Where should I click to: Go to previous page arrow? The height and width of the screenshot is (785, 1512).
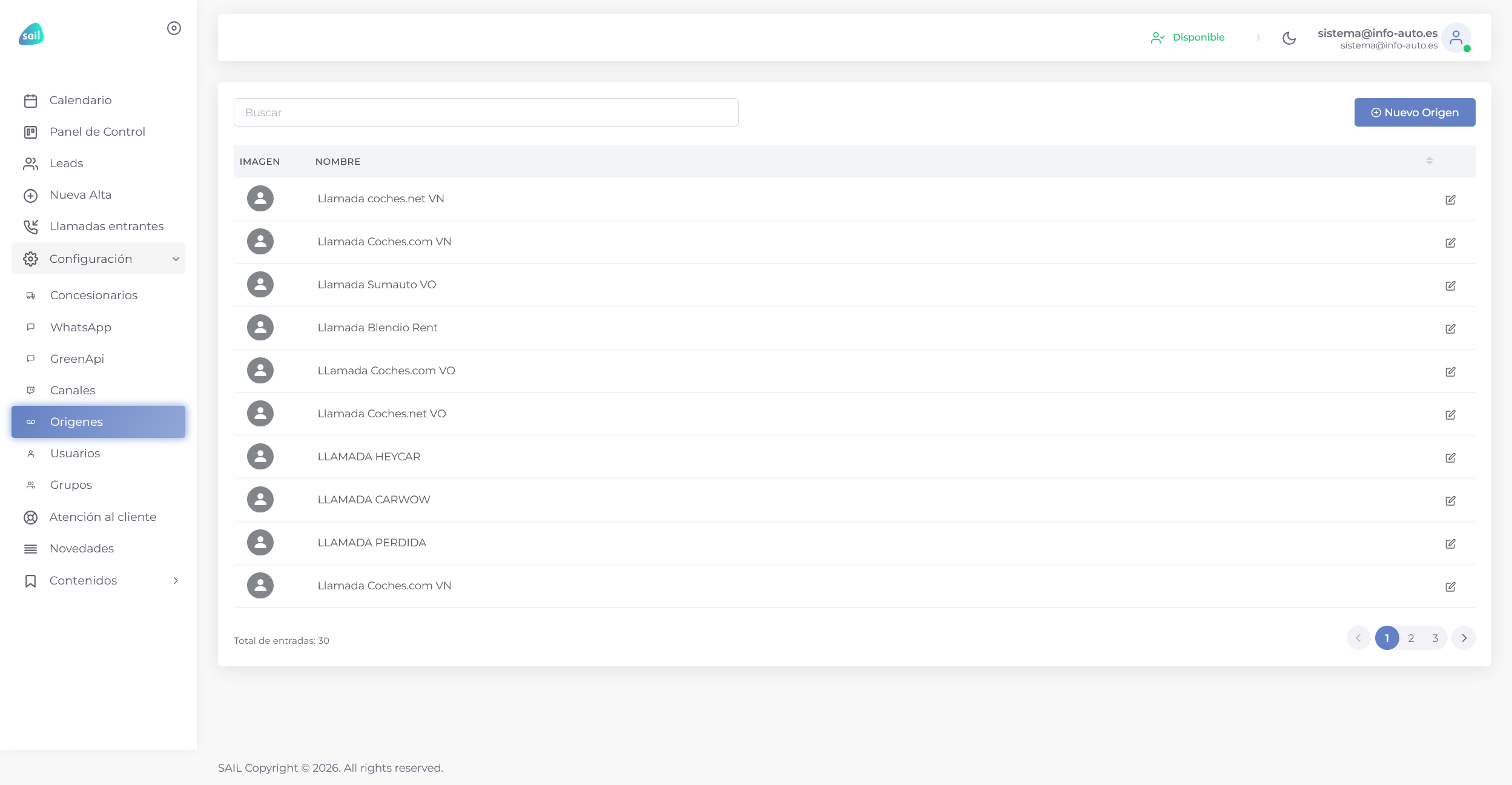(1358, 638)
